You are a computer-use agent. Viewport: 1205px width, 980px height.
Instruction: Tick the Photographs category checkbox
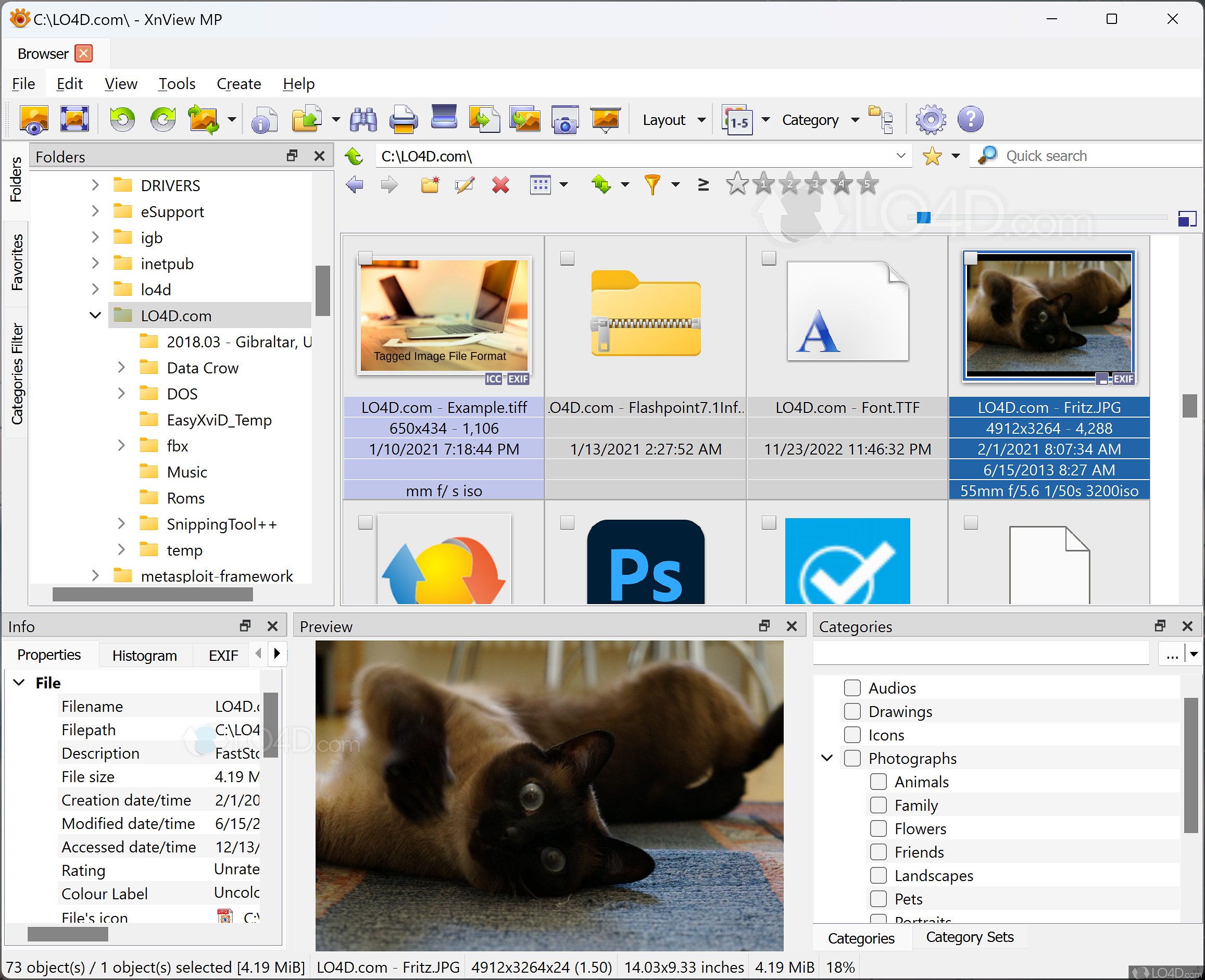852,759
